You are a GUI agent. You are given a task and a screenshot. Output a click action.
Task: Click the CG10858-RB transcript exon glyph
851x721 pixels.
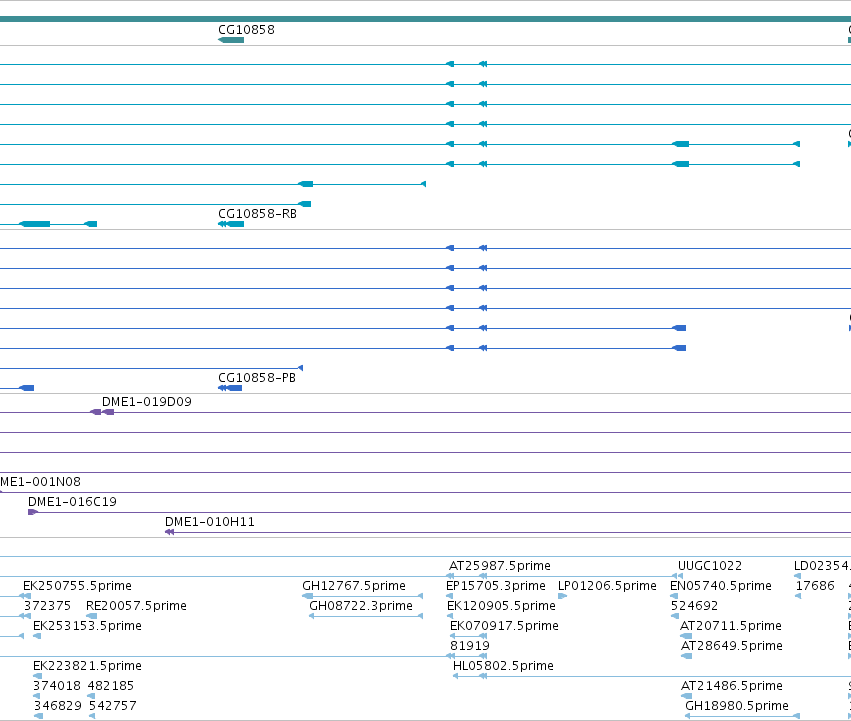click(x=231, y=224)
